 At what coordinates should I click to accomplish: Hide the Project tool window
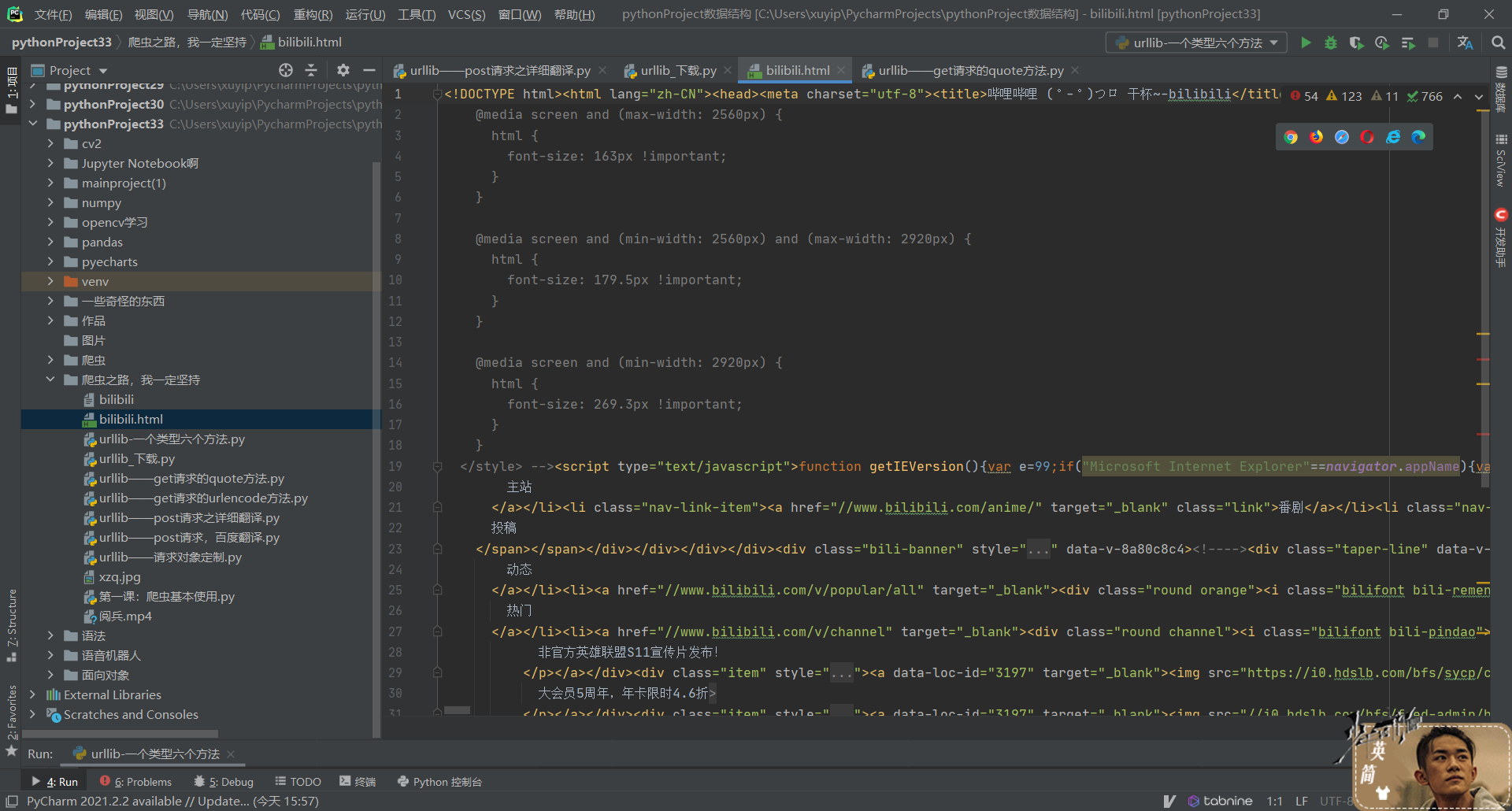[x=369, y=70]
